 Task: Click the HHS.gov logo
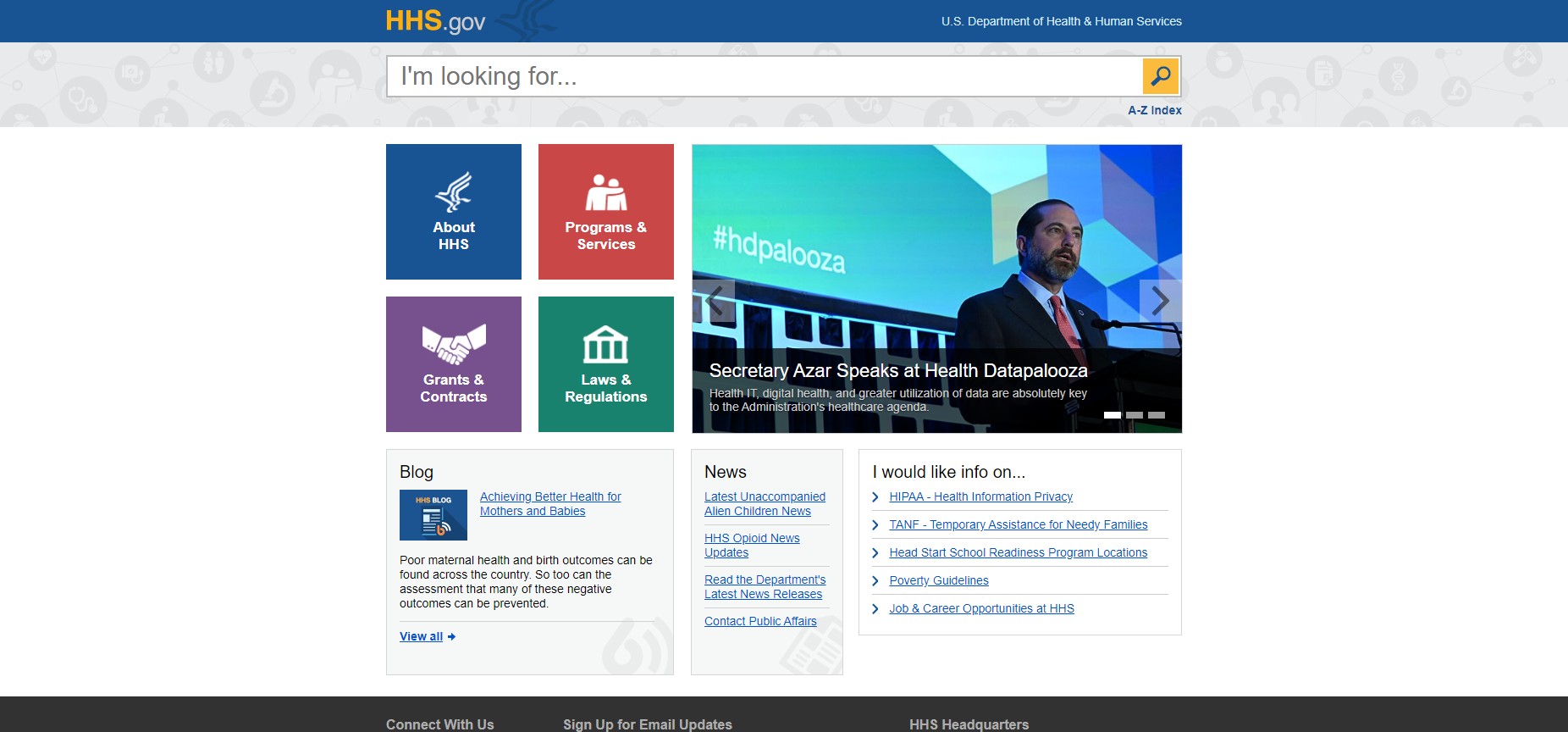435,21
